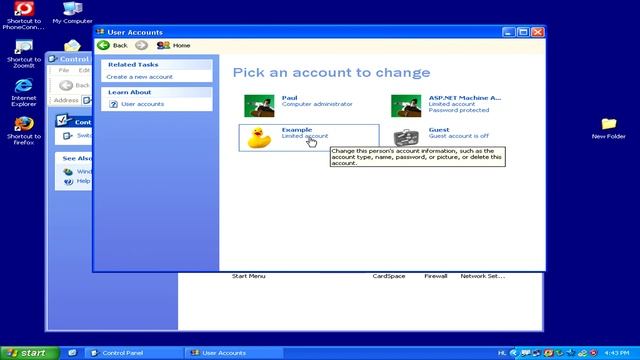Click the User Accounts title bar icon

point(100,32)
